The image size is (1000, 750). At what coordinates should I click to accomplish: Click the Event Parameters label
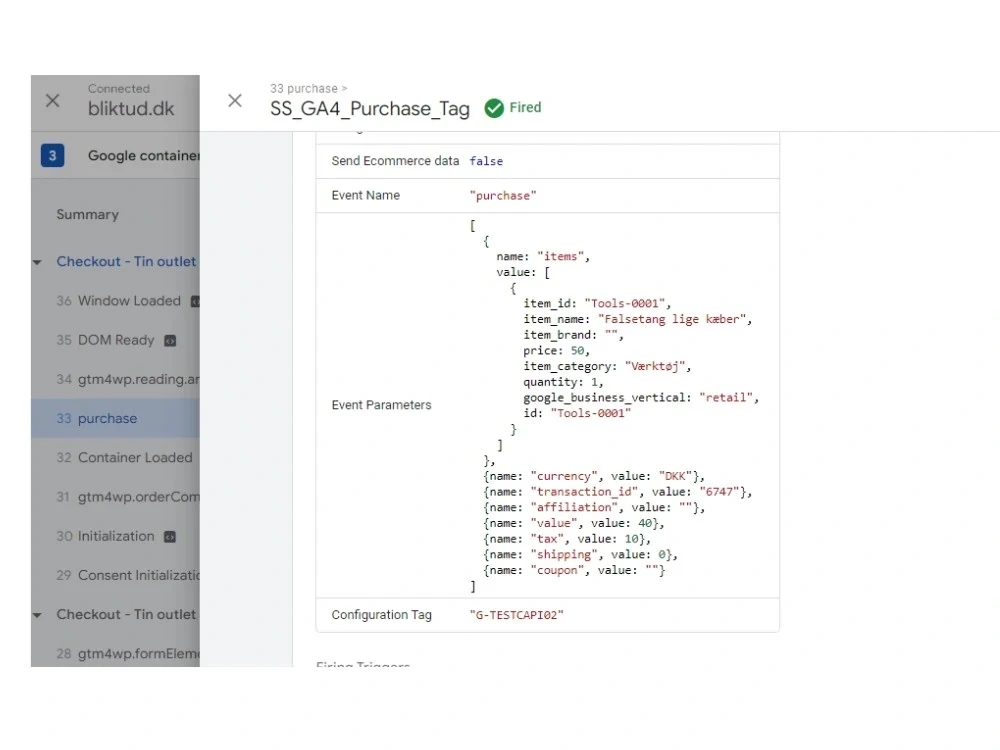pyautogui.click(x=381, y=405)
